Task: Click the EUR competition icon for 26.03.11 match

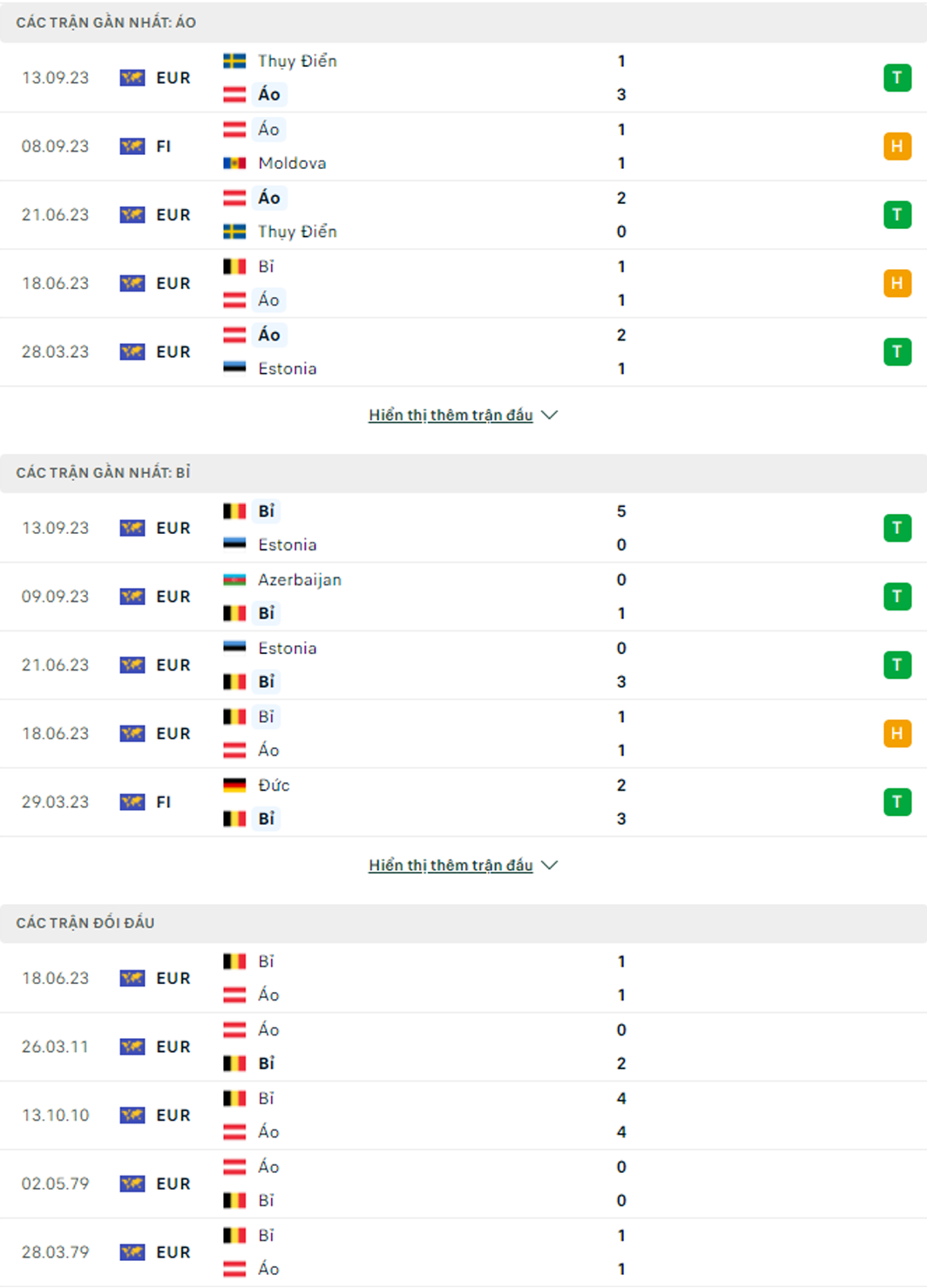Action: 132,1047
